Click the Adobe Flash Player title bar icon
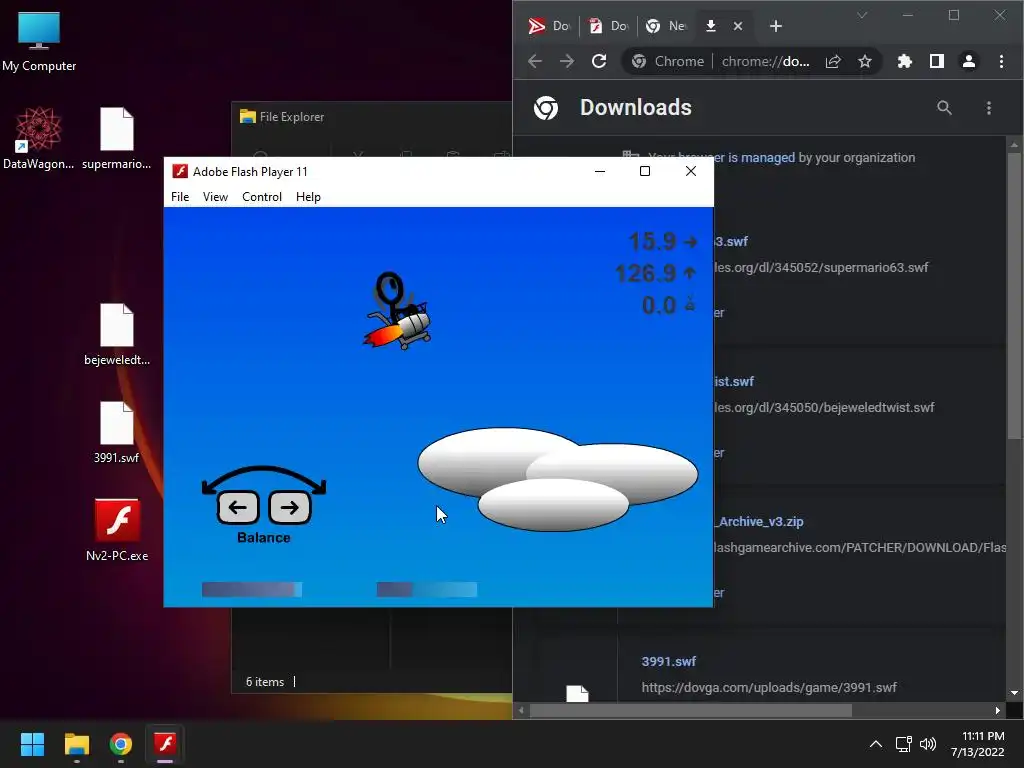The image size is (1024, 768). pyautogui.click(x=180, y=171)
